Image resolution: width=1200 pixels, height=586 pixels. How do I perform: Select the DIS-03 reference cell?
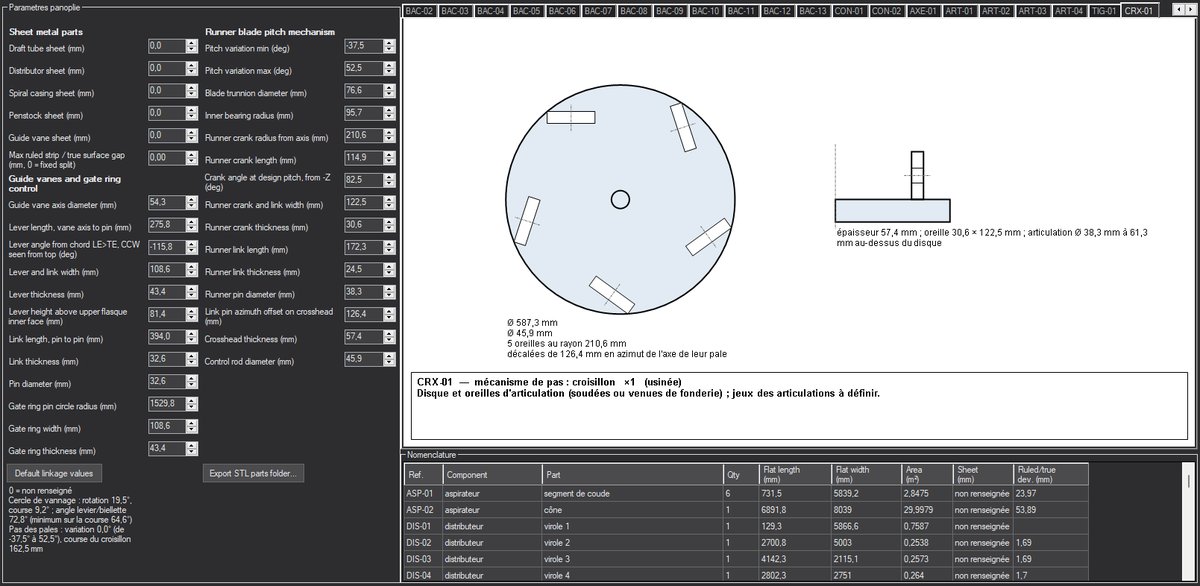pos(423,559)
